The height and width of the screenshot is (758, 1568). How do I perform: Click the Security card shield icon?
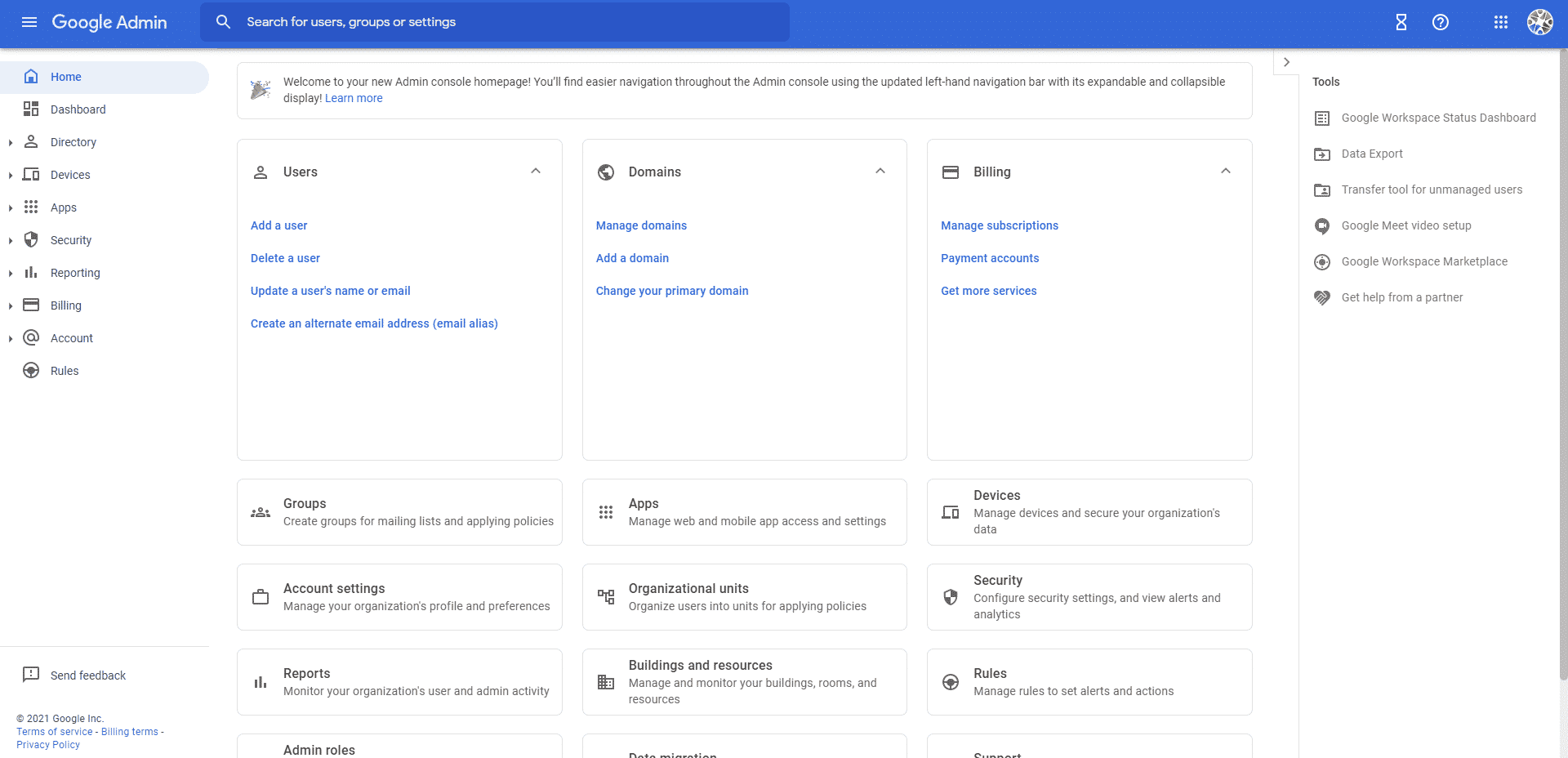pyautogui.click(x=951, y=597)
